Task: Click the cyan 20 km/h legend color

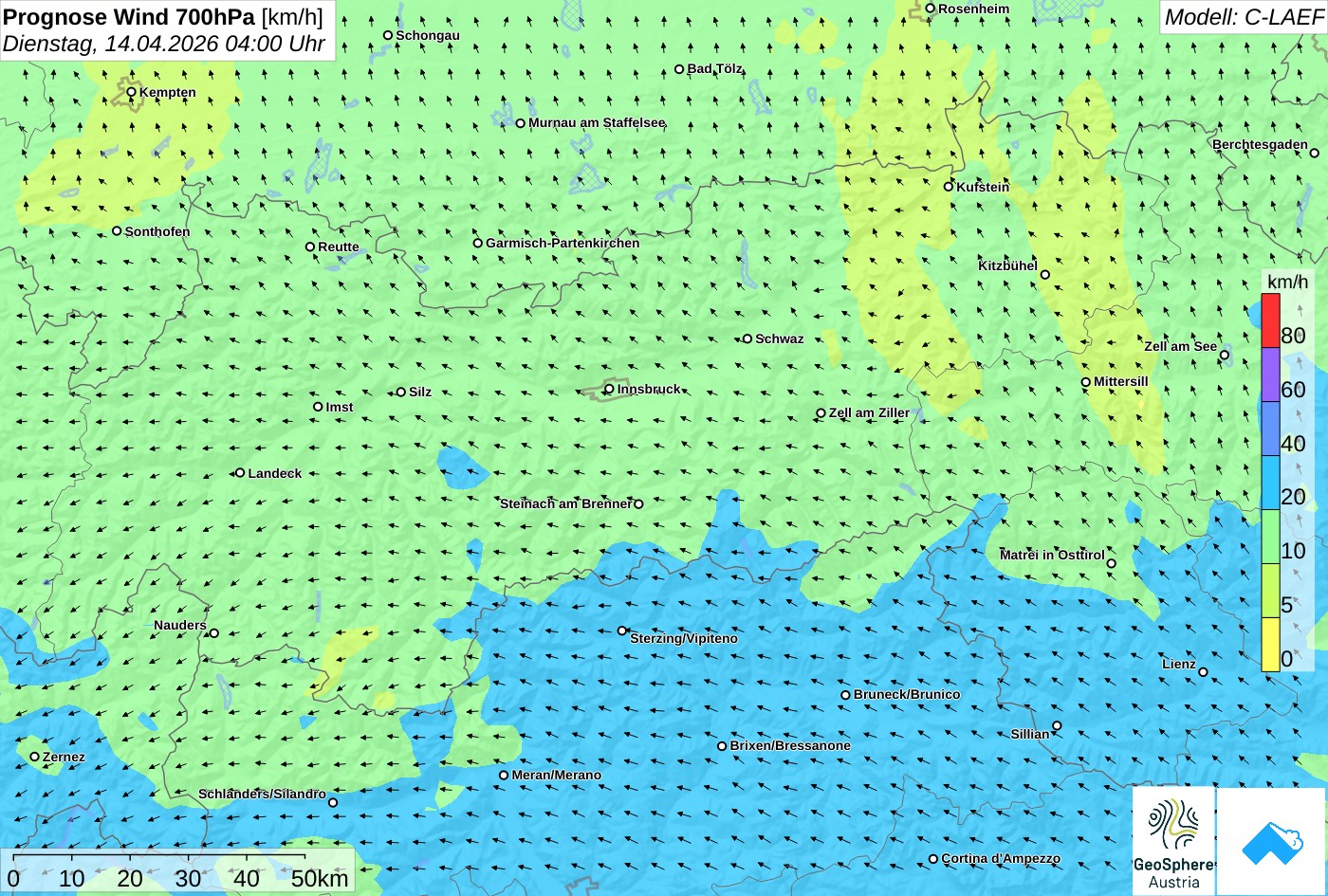Action: click(1270, 483)
